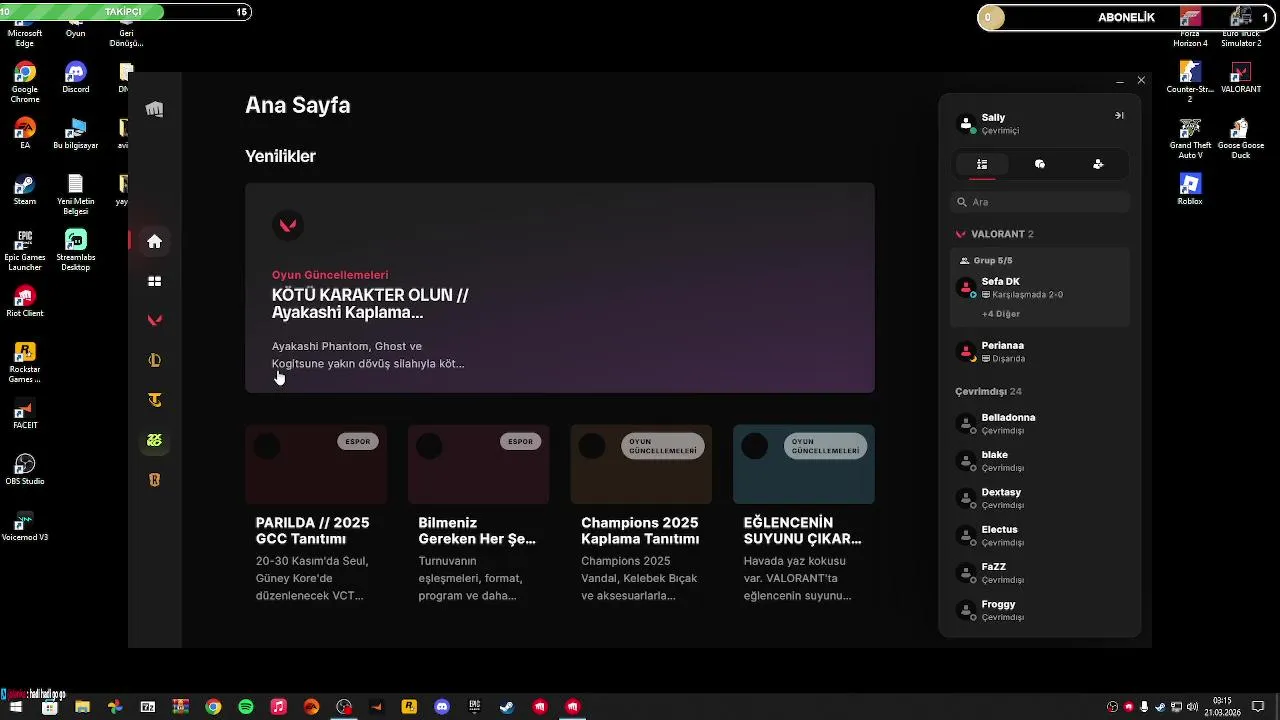This screenshot has width=1280, height=720.
Task: Open Streamlabs Desktop shortcut
Action: (76, 250)
